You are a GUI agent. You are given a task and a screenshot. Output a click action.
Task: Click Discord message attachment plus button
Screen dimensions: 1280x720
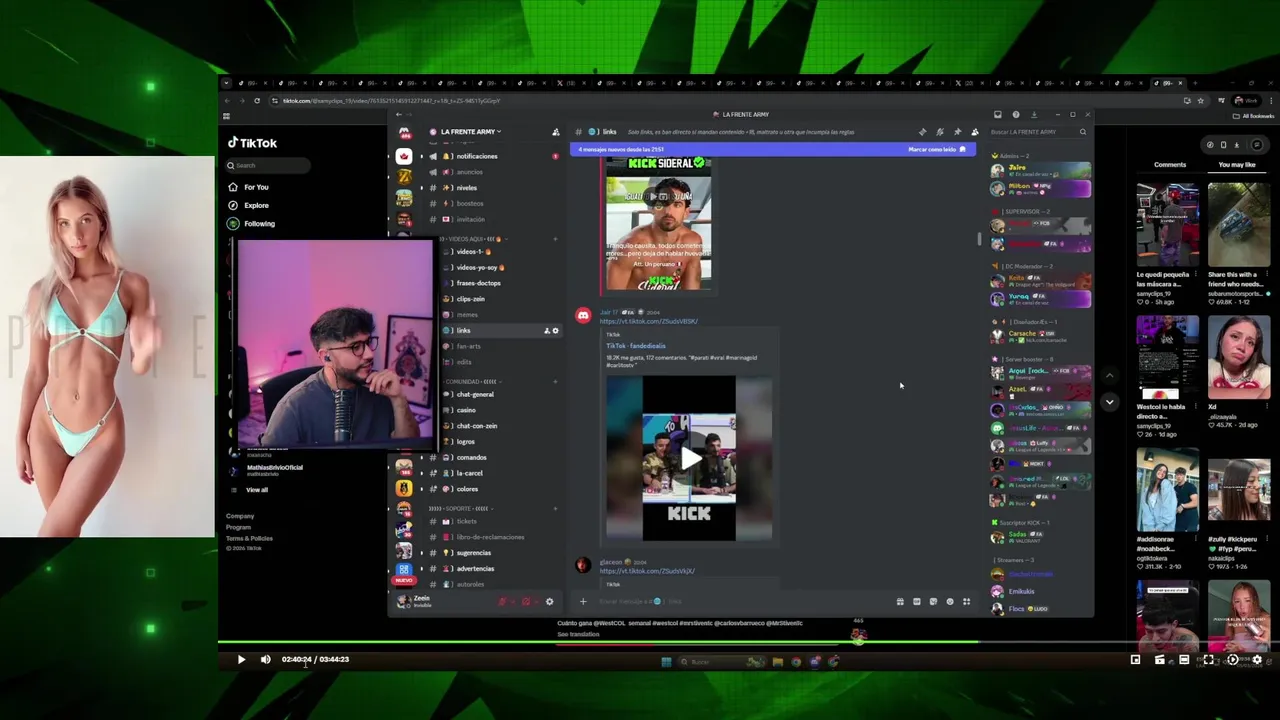click(x=583, y=602)
